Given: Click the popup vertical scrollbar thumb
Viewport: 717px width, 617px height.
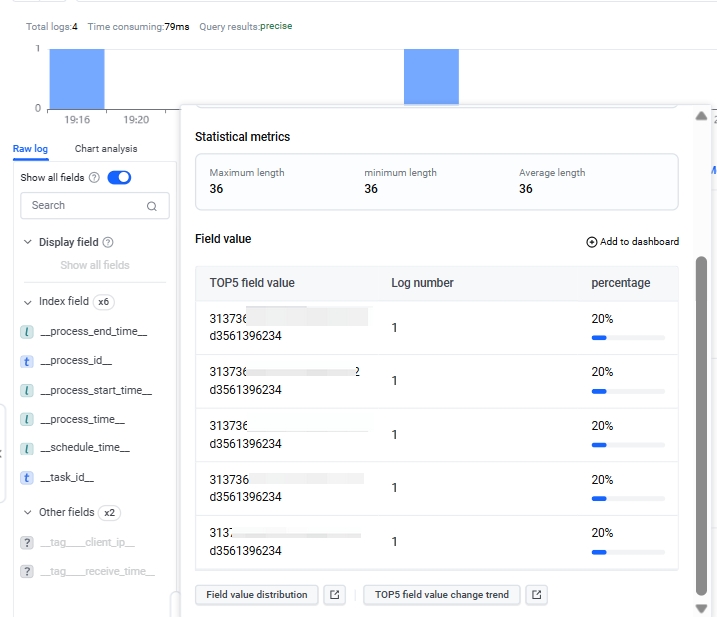Looking at the screenshot, I should pyautogui.click(x=701, y=426).
